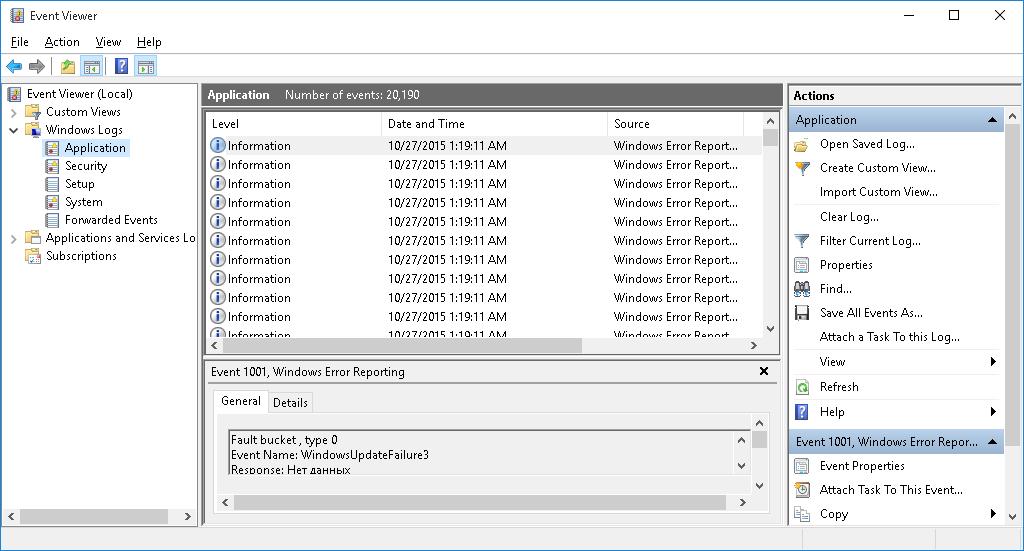Click the Up One Level folder icon
Image resolution: width=1024 pixels, height=551 pixels.
tap(67, 67)
